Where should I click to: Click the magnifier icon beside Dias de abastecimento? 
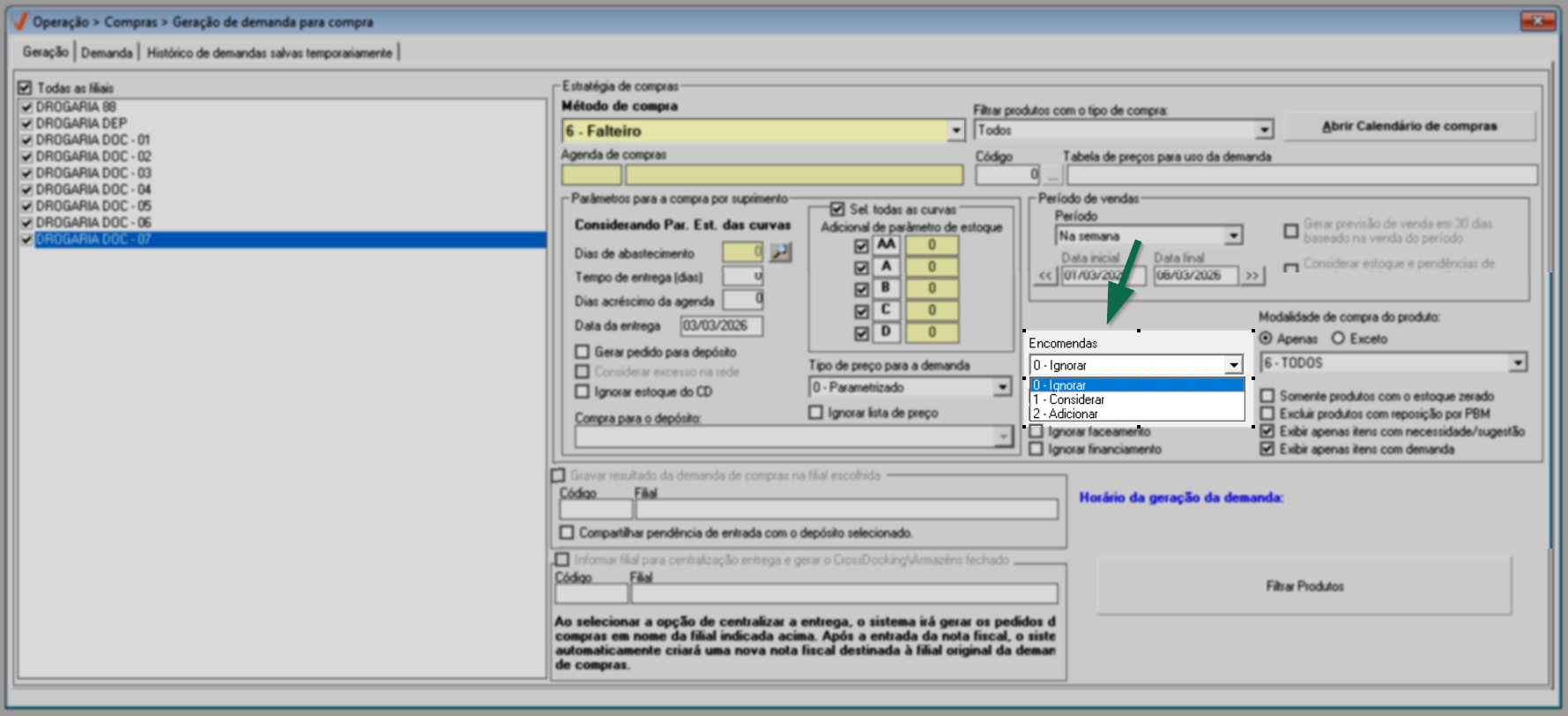click(x=780, y=253)
